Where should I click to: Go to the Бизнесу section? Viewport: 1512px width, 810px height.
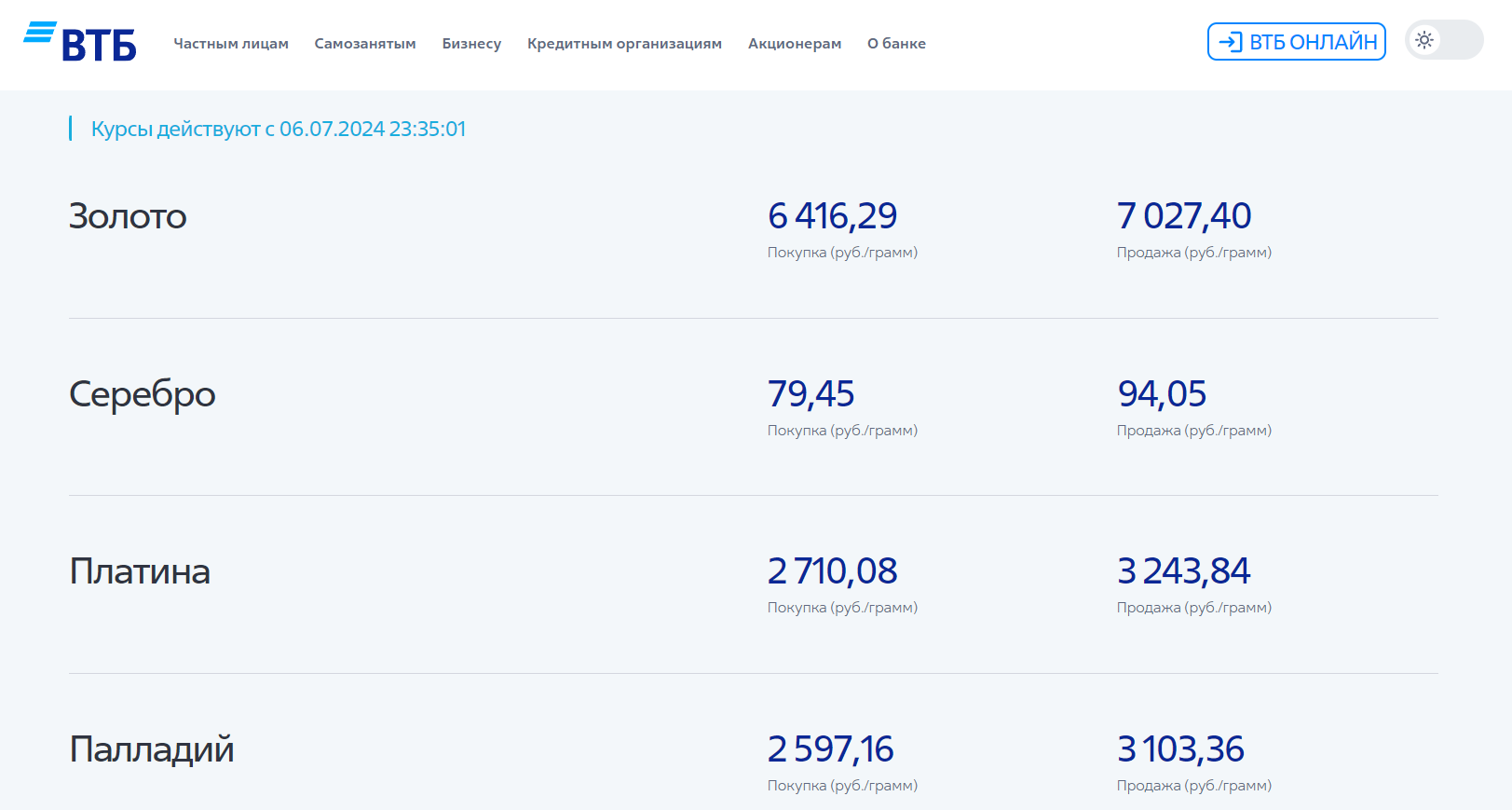point(471,44)
